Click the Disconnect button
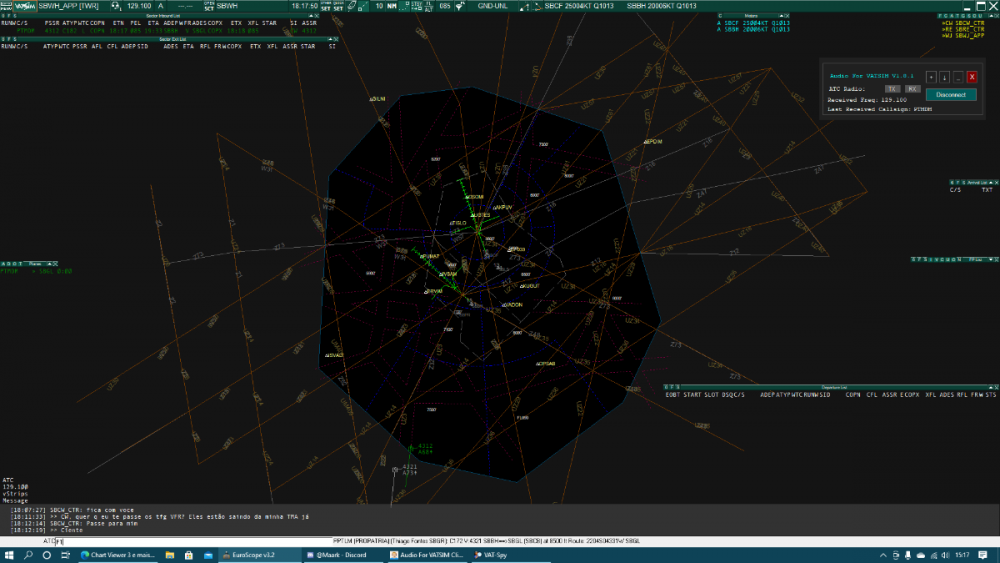 coord(951,94)
